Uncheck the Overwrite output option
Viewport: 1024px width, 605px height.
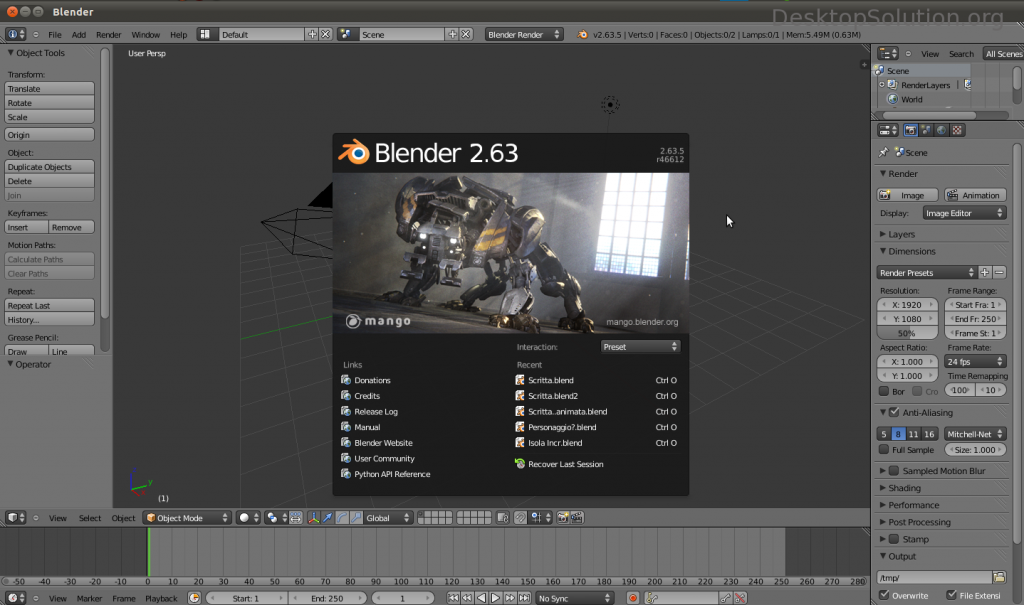[x=884, y=595]
